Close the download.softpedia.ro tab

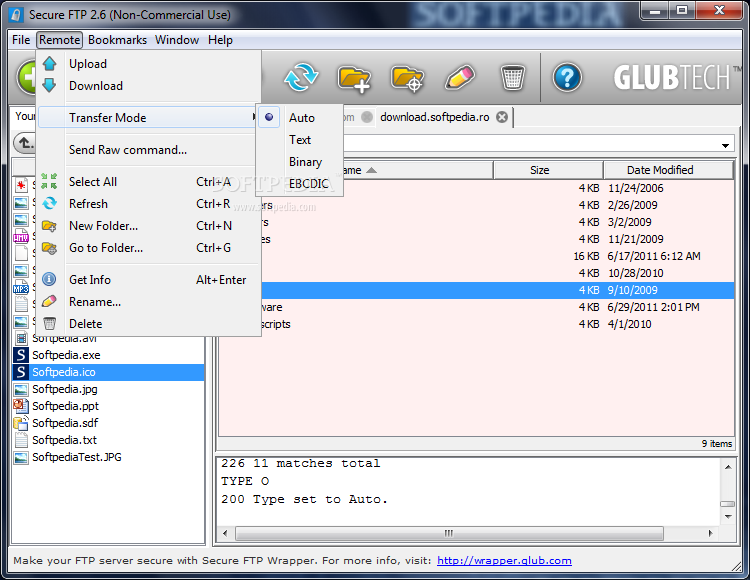tap(502, 117)
